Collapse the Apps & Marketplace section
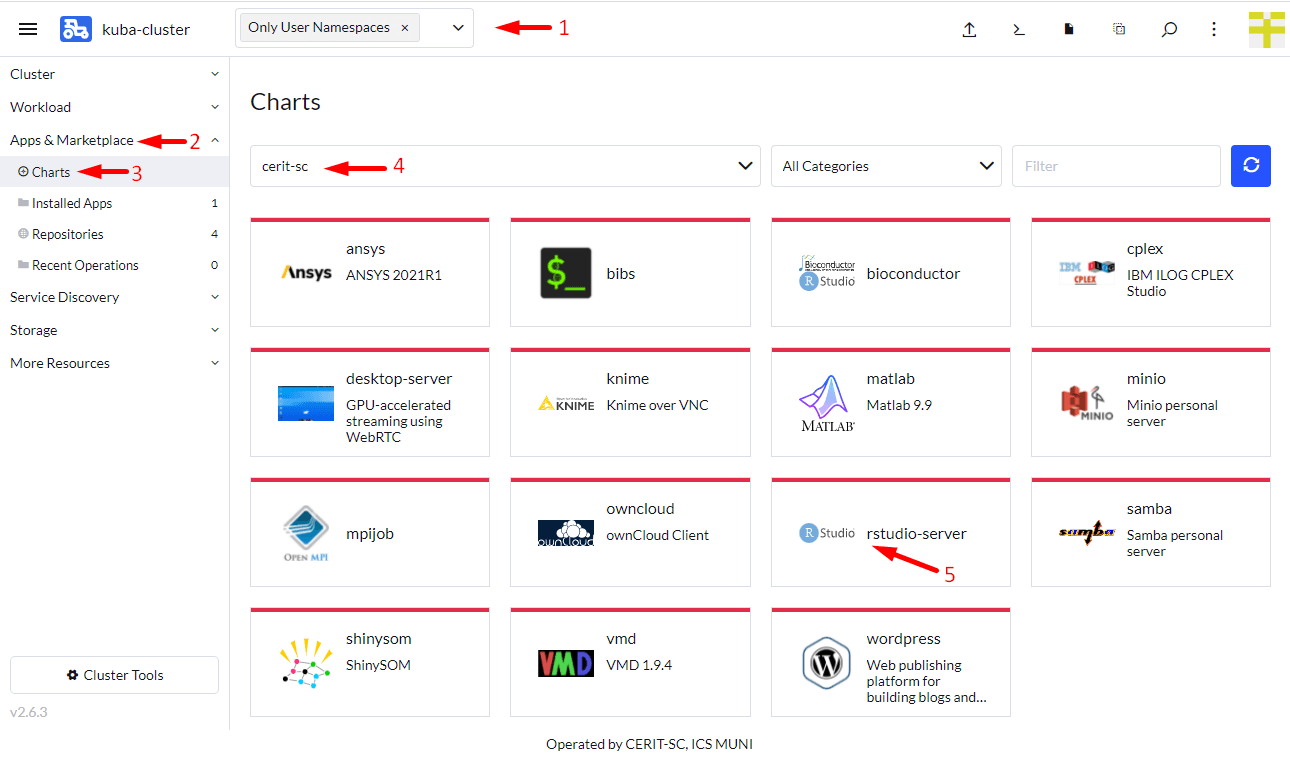The width and height of the screenshot is (1290, 757). 214,141
